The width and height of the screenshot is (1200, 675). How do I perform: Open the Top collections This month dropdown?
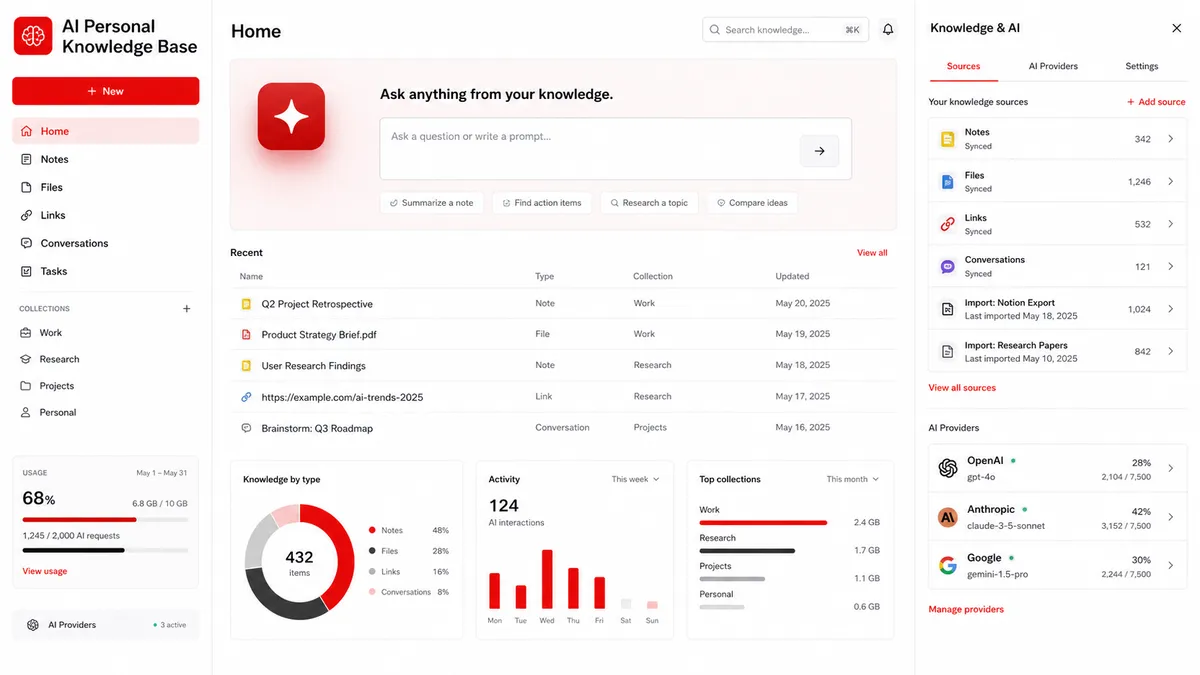(x=853, y=479)
